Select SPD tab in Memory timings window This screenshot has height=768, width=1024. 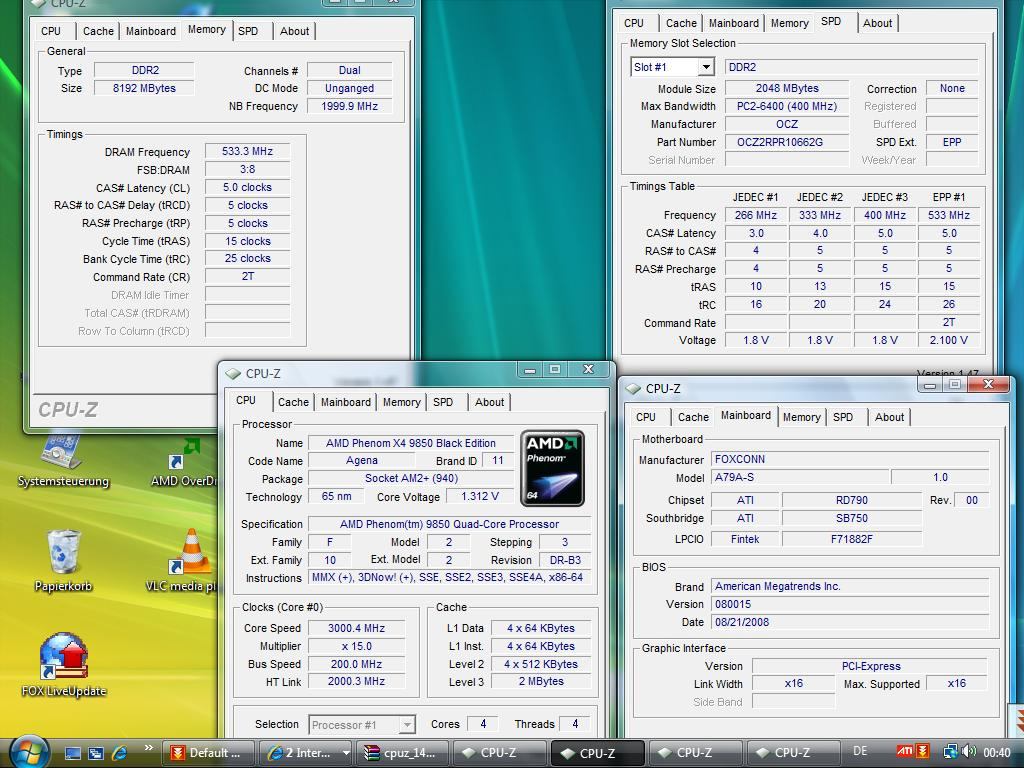tap(248, 31)
